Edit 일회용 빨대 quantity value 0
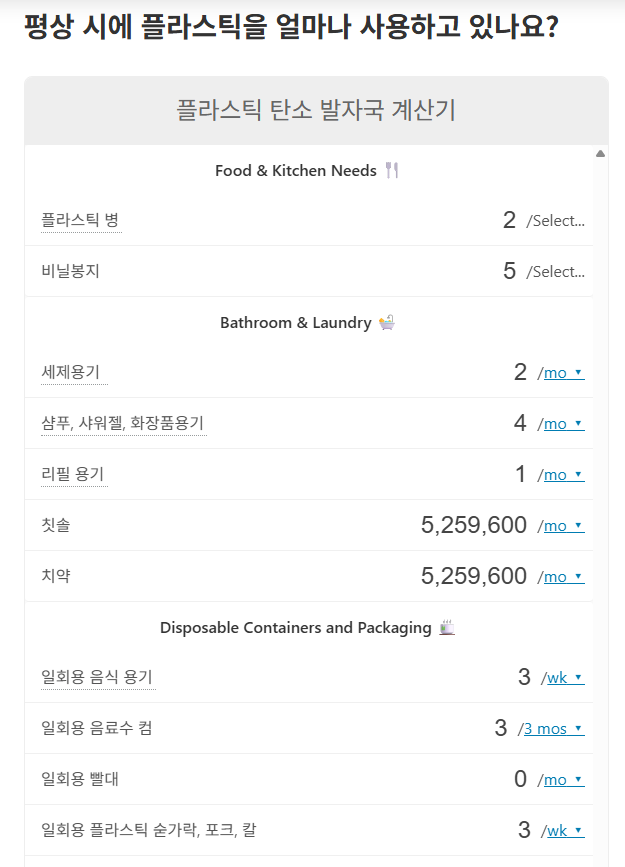The image size is (625, 867). [x=520, y=779]
